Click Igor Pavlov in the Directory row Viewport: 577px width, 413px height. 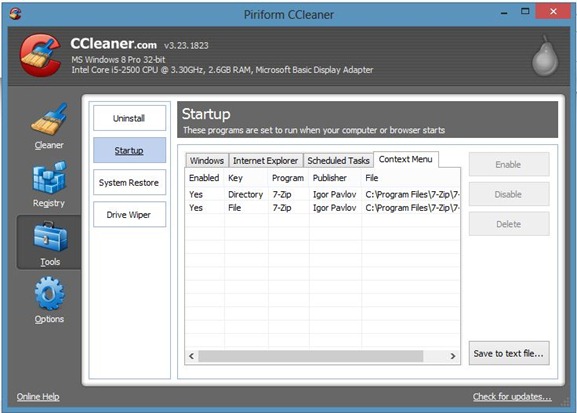334,194
